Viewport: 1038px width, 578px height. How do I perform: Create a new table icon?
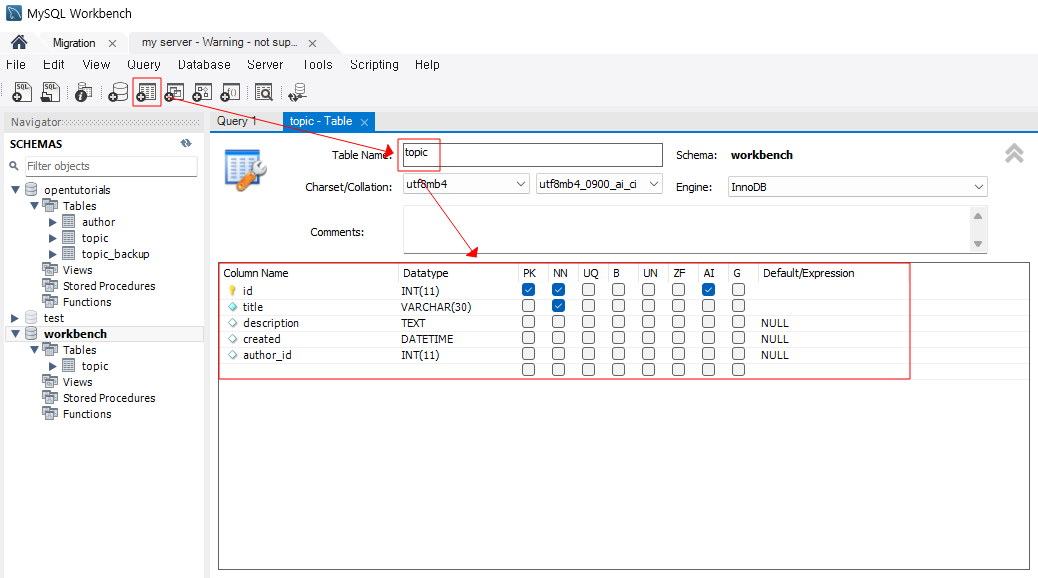point(146,92)
